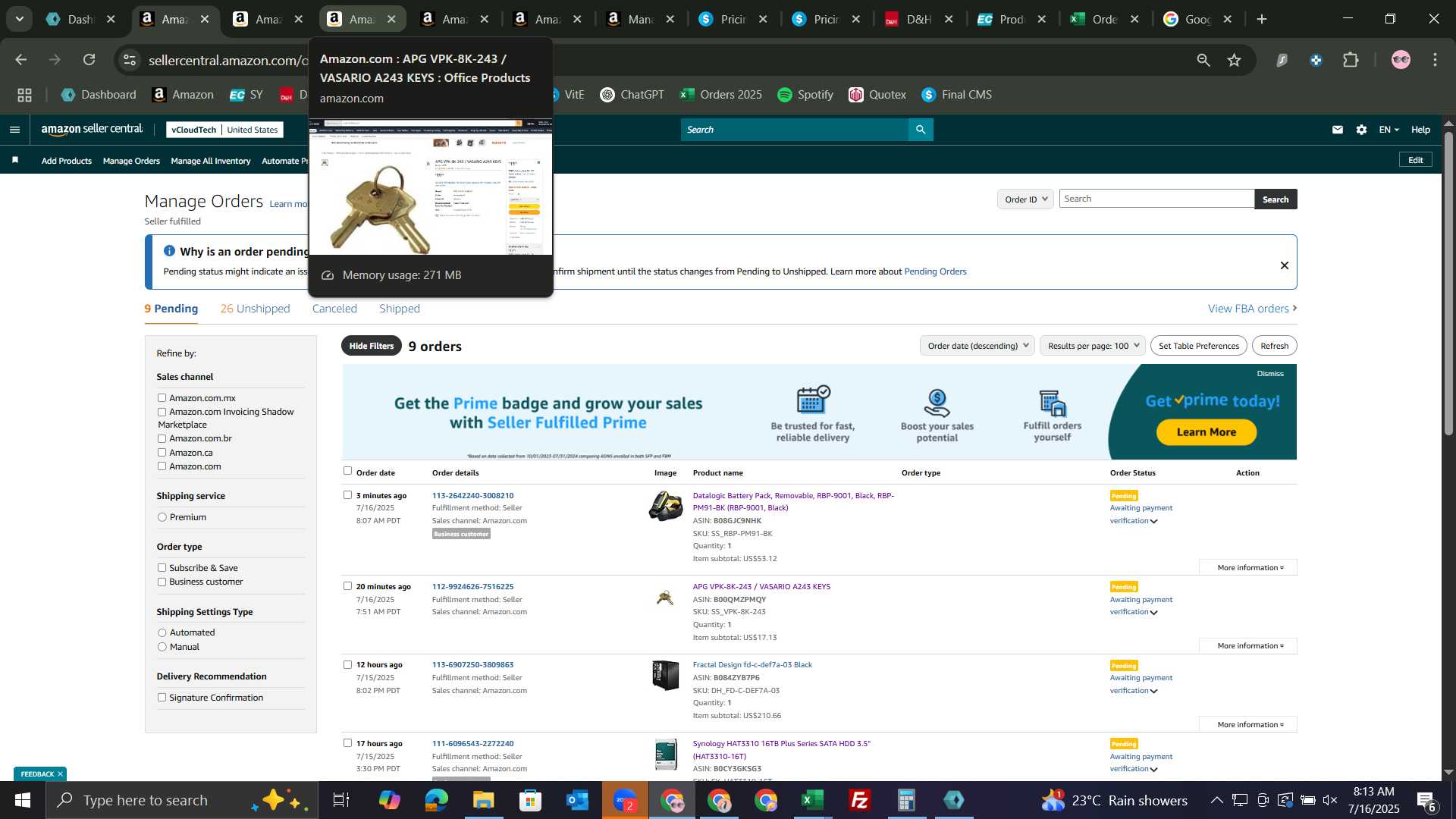Open the settings gear in Seller Central
This screenshot has height=819, width=1456.
point(1362,130)
